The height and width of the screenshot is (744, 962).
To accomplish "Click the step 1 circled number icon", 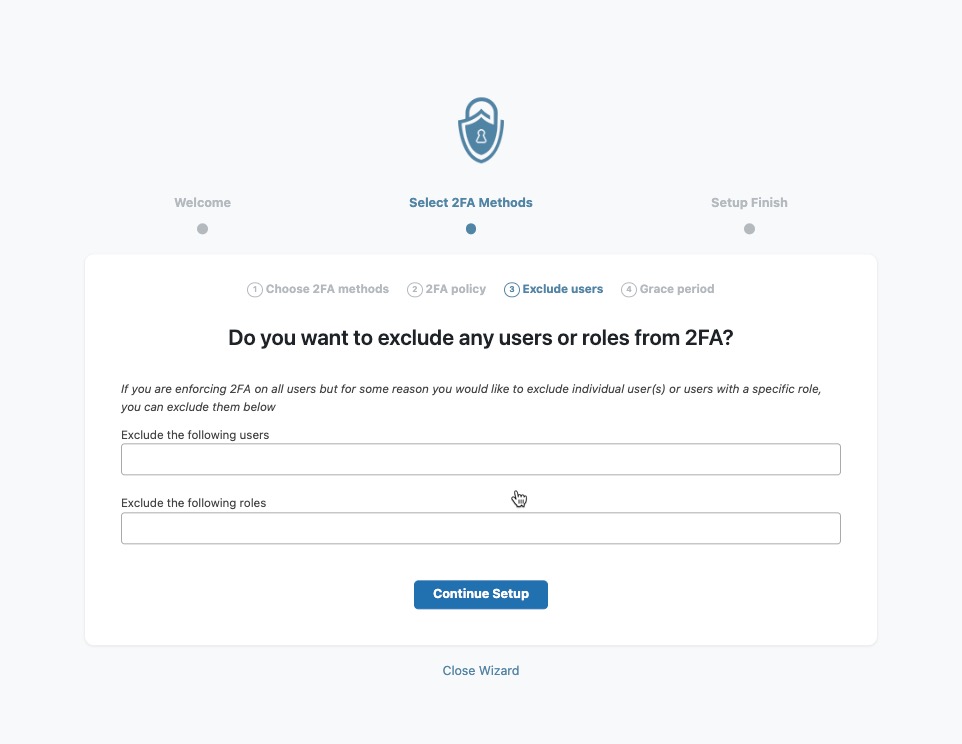I will click(254, 290).
